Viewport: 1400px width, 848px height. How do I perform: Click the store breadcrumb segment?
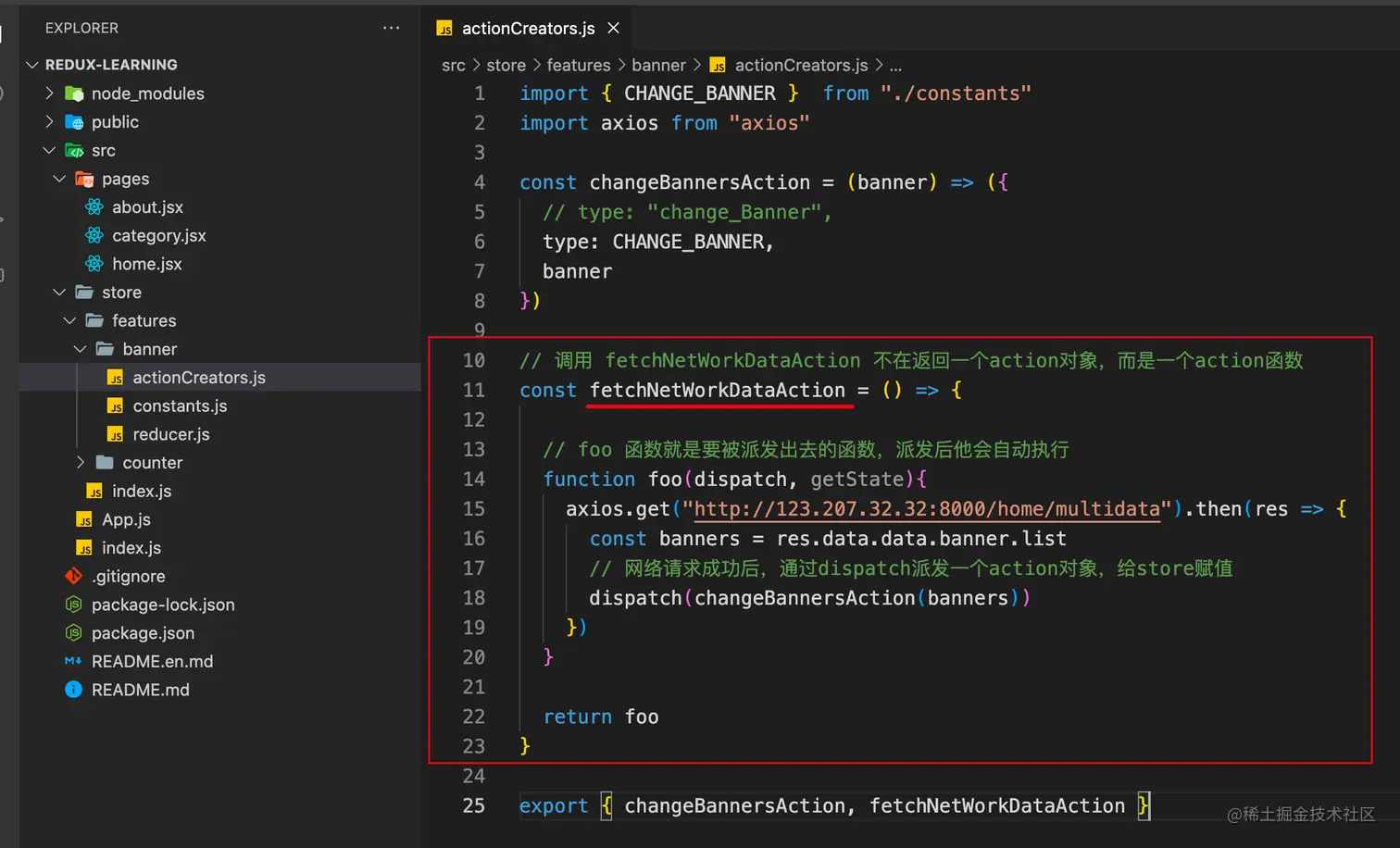click(506, 65)
